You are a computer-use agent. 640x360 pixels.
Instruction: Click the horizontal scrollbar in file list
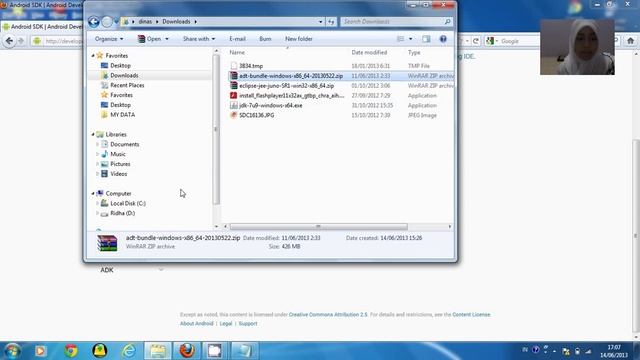[318, 227]
